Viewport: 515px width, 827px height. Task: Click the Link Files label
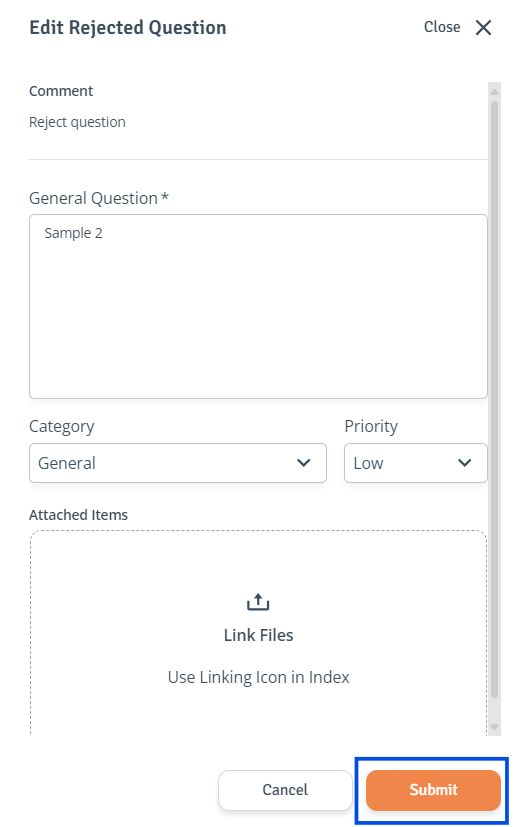259,635
